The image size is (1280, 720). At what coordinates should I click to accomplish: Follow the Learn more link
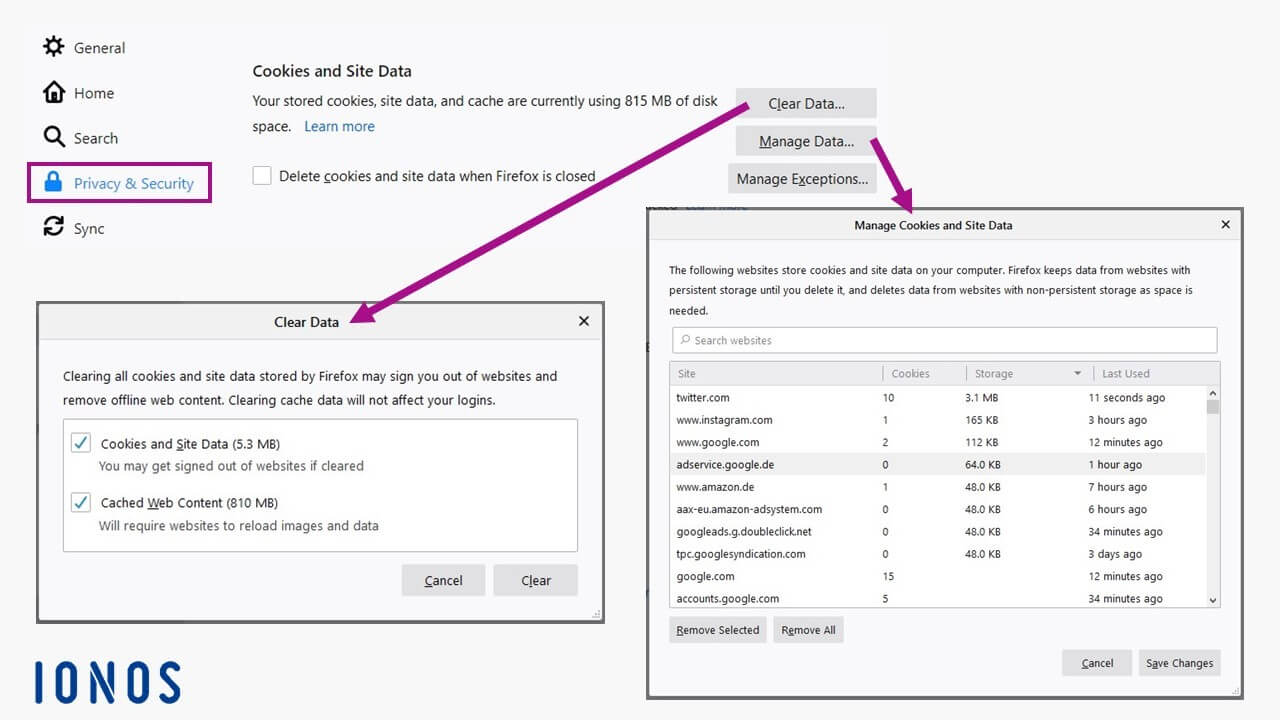point(339,126)
